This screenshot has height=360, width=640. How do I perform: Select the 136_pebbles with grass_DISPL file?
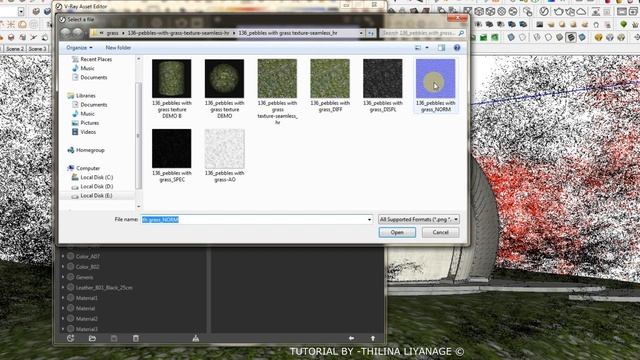tap(382, 85)
